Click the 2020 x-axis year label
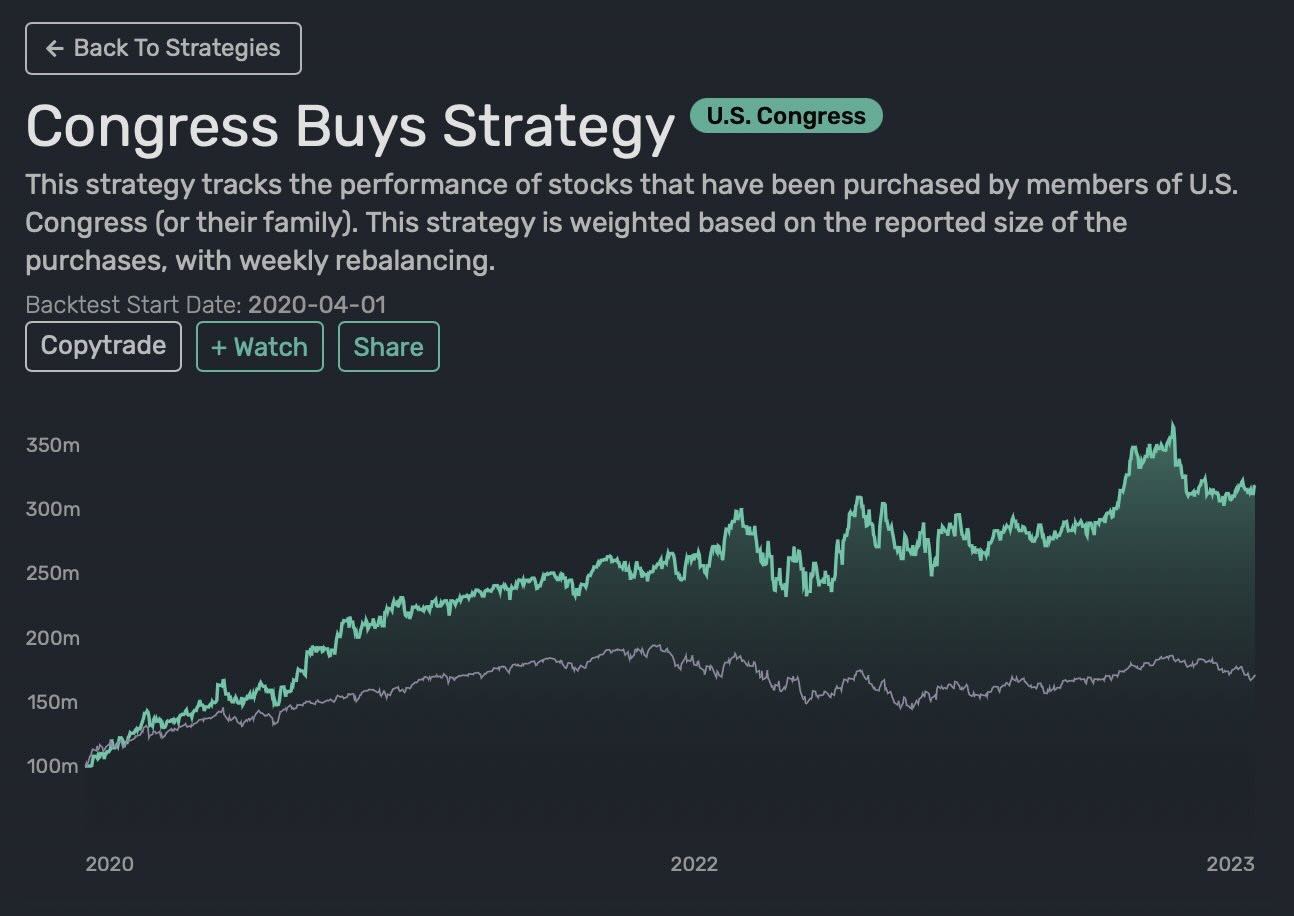The width and height of the screenshot is (1294, 916). [109, 864]
